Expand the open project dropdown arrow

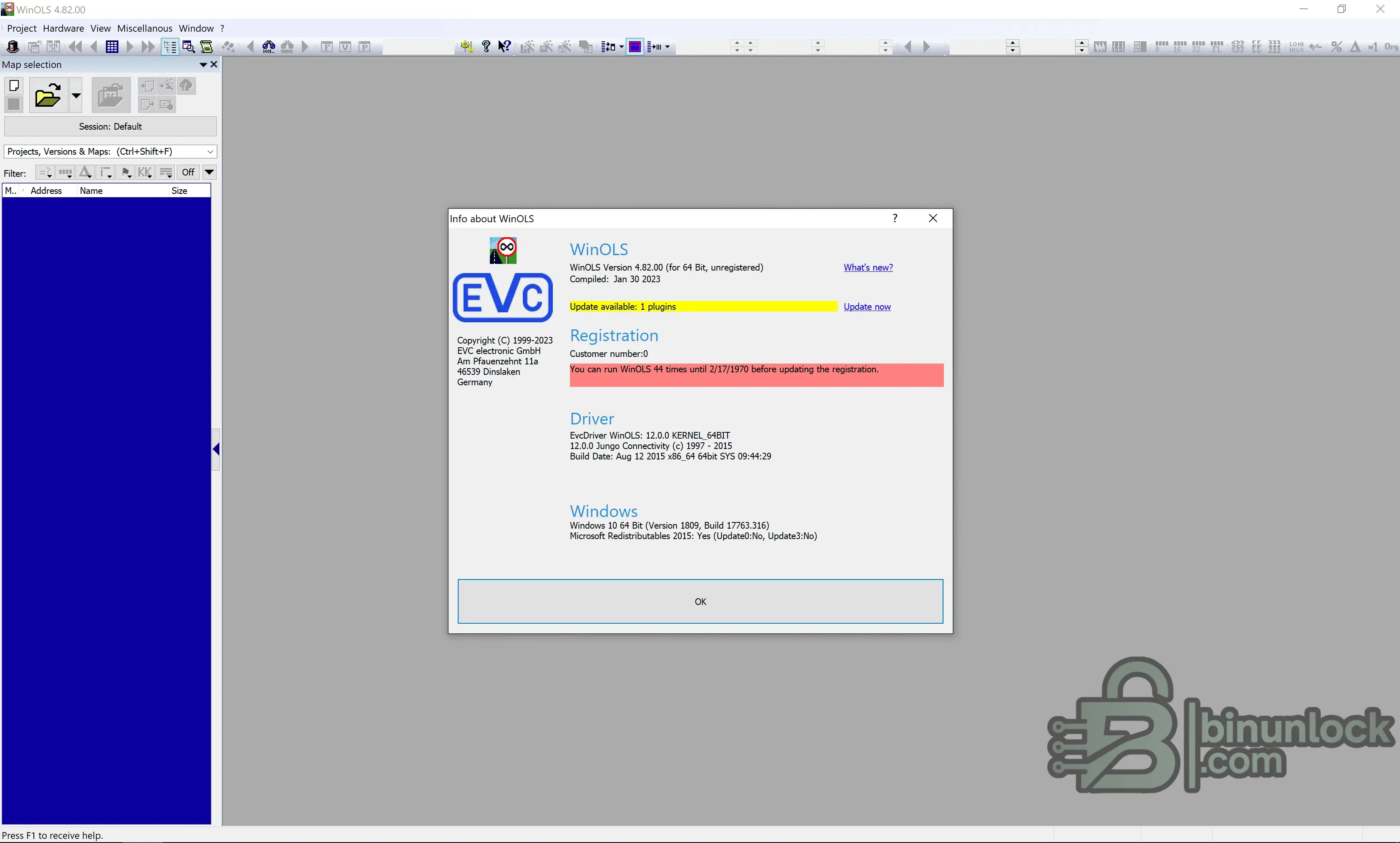(75, 95)
